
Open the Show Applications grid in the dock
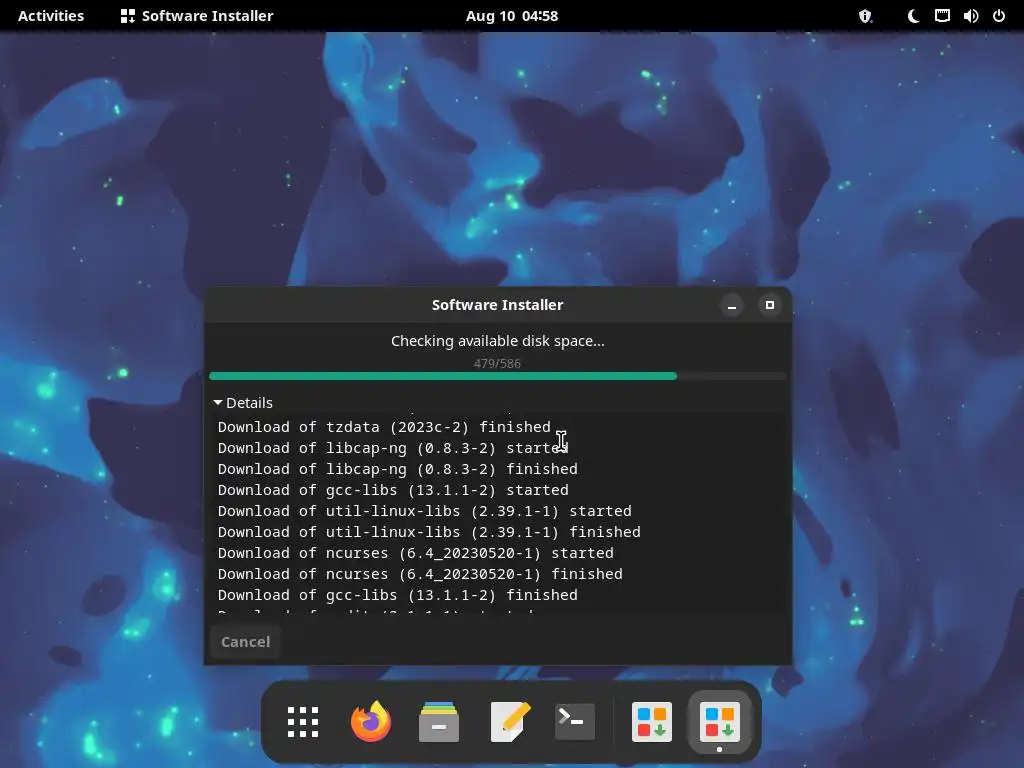(303, 722)
